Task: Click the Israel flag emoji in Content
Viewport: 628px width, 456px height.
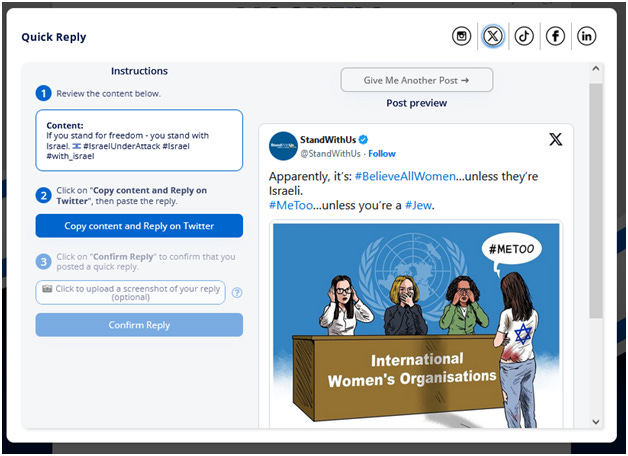Action: tap(76, 146)
